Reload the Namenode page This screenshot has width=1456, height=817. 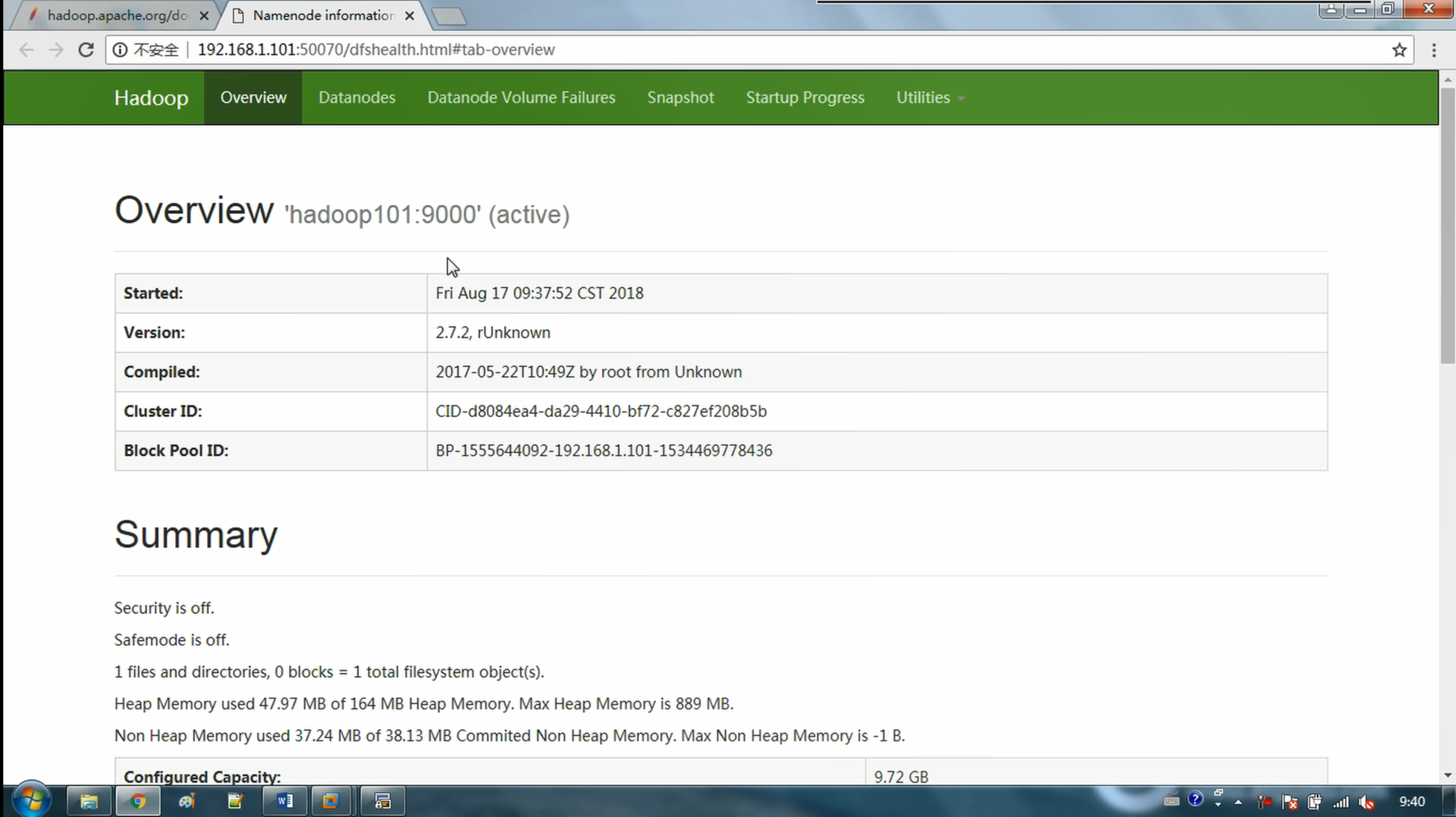click(86, 50)
